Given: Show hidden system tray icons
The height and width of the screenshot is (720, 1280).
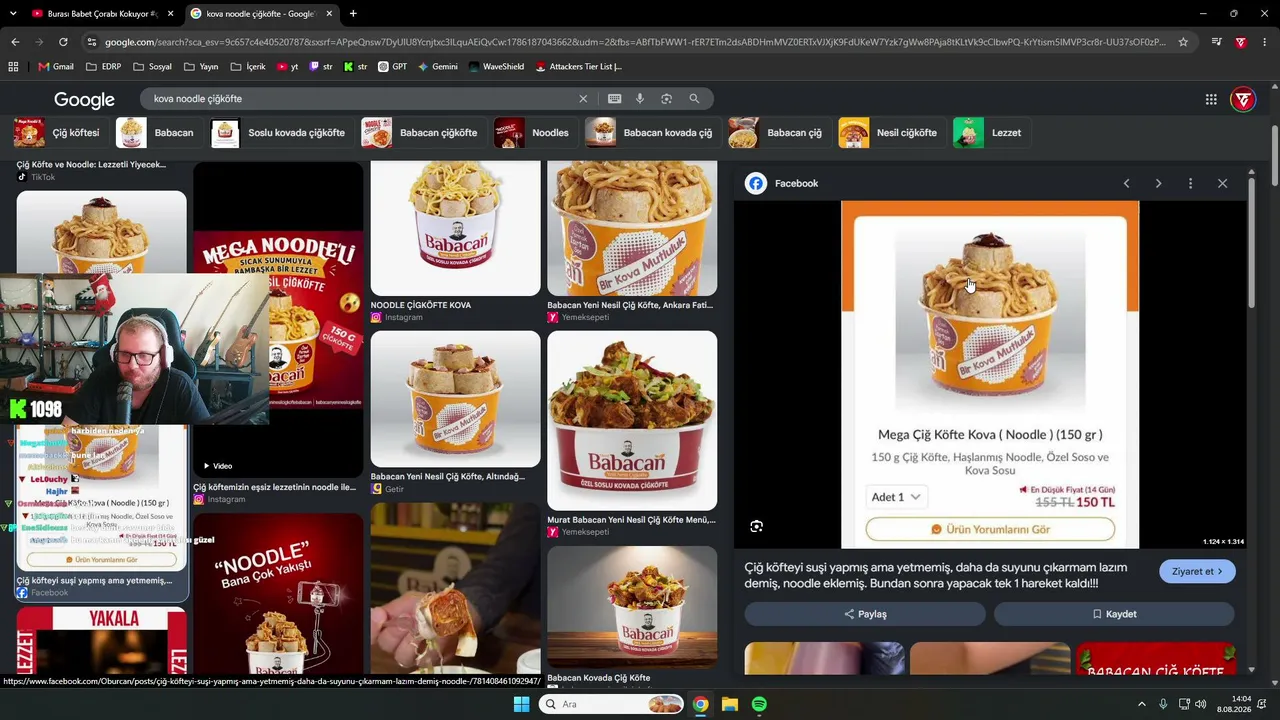Looking at the screenshot, I should click(1142, 704).
